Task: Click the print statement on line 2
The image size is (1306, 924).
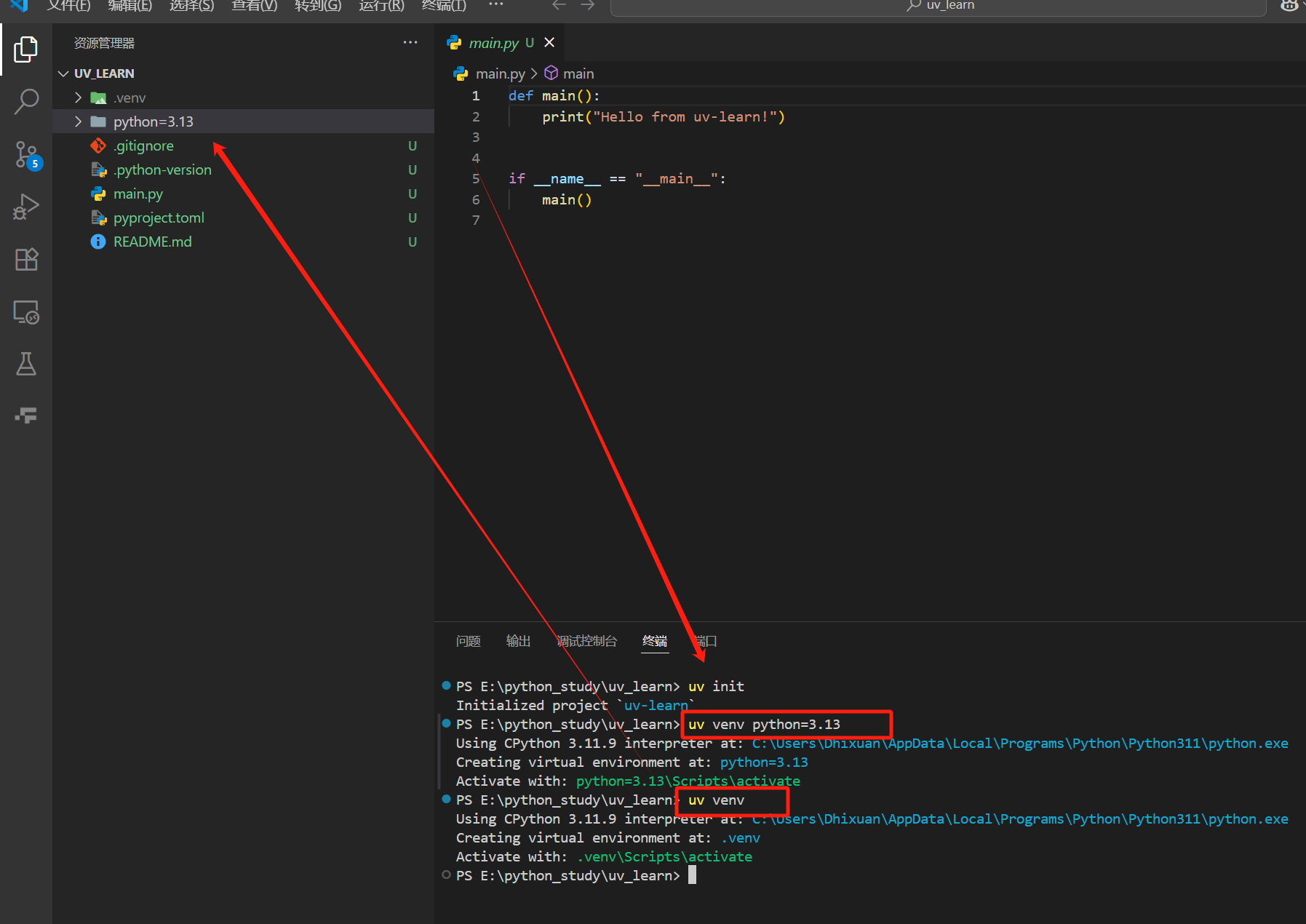Action: (664, 116)
